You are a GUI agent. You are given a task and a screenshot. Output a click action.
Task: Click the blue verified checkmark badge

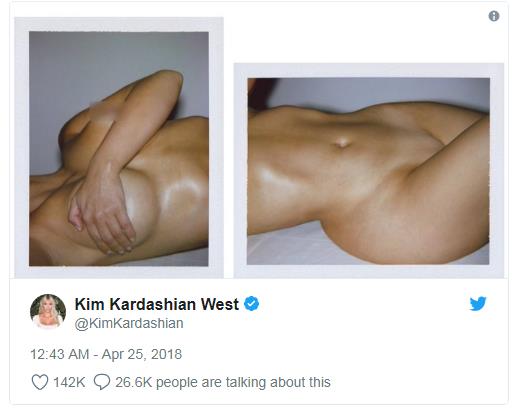pyautogui.click(x=252, y=304)
